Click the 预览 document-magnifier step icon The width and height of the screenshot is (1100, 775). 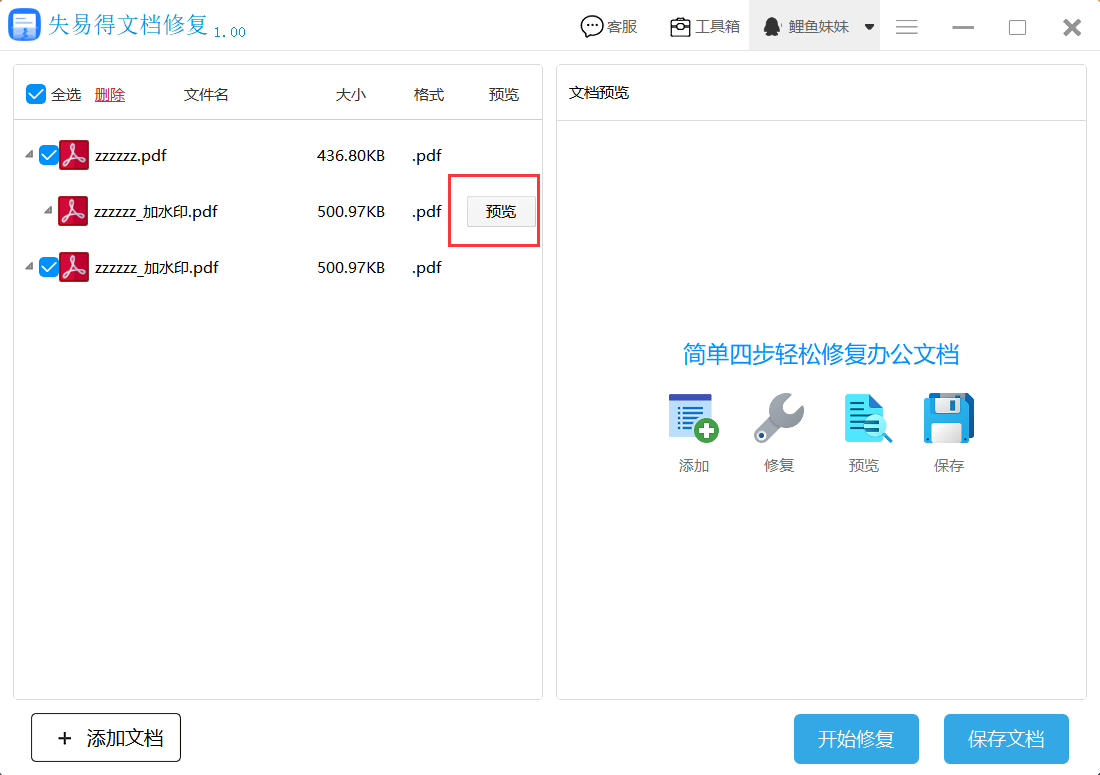point(867,419)
